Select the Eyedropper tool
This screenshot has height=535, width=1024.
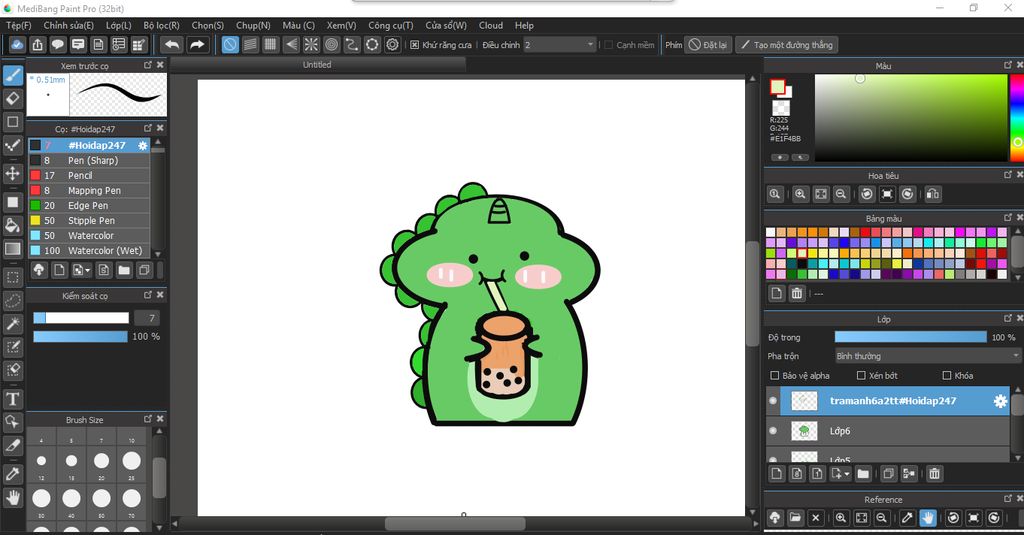click(x=12, y=474)
